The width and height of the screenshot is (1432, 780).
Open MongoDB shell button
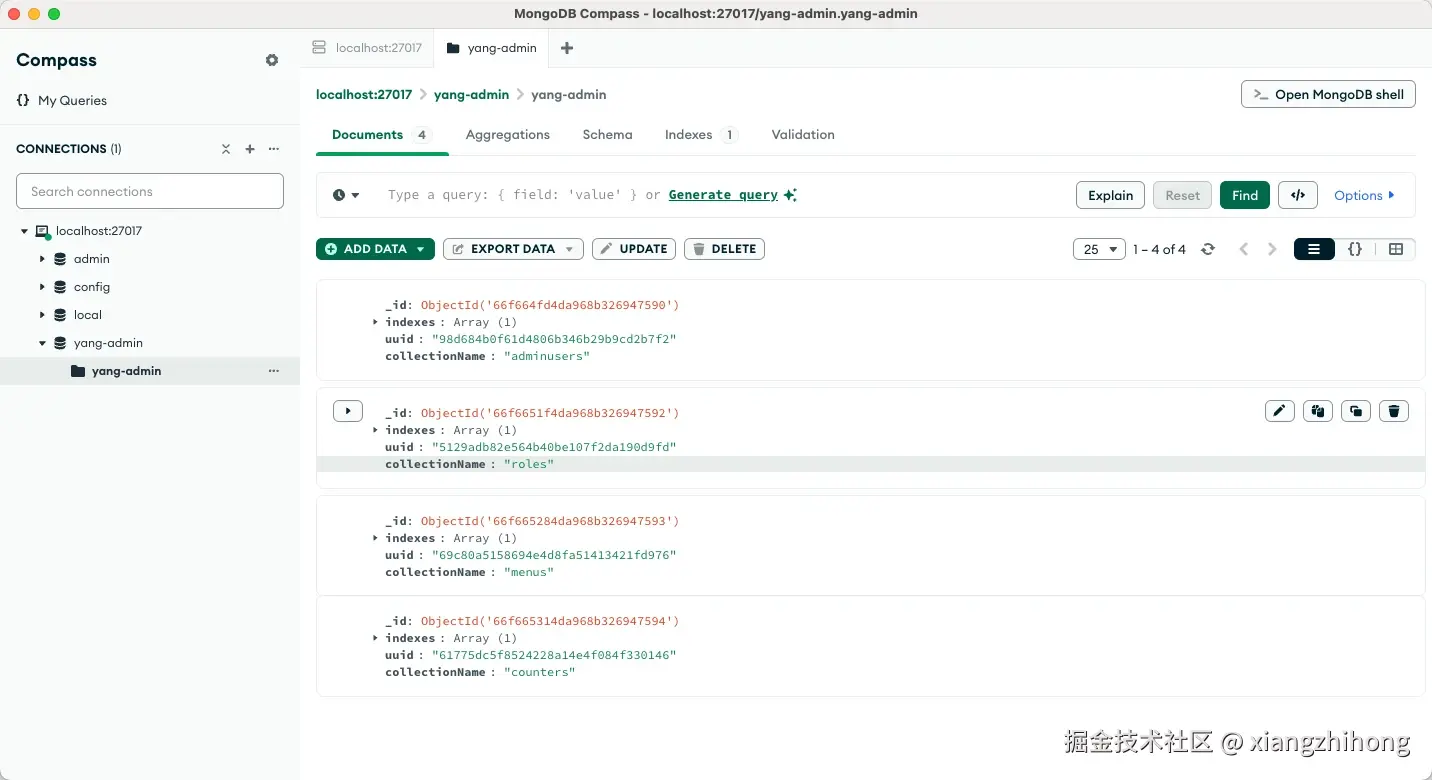(1328, 94)
